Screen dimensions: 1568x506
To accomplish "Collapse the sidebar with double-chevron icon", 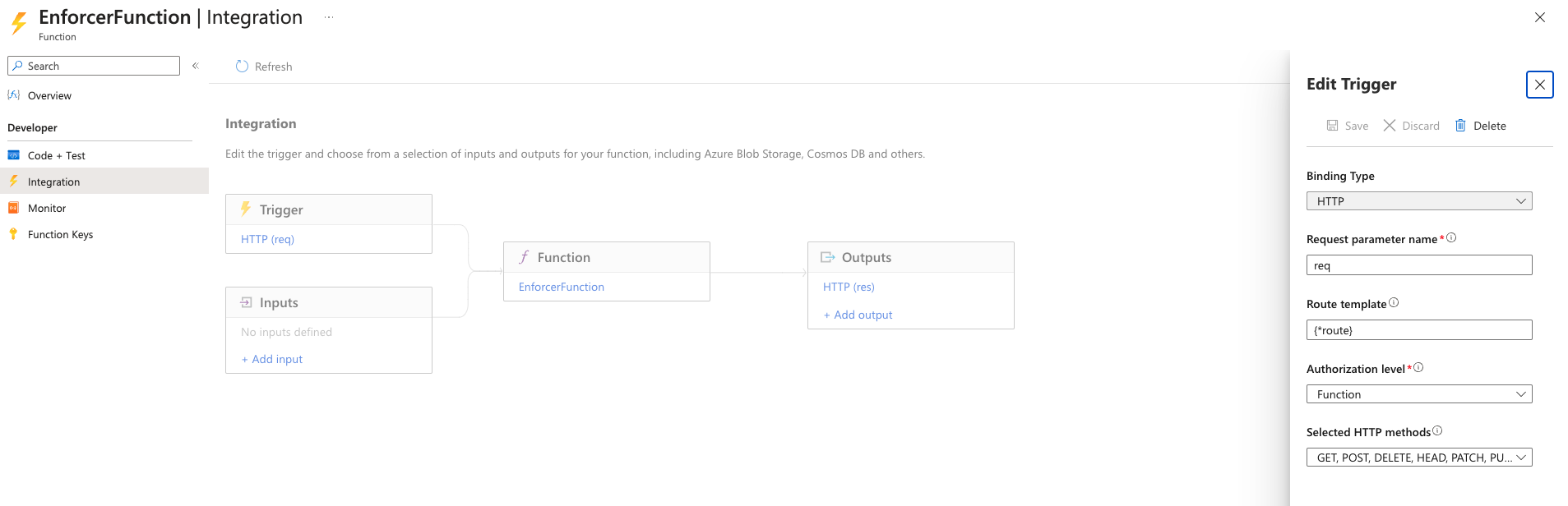I will point(196,66).
